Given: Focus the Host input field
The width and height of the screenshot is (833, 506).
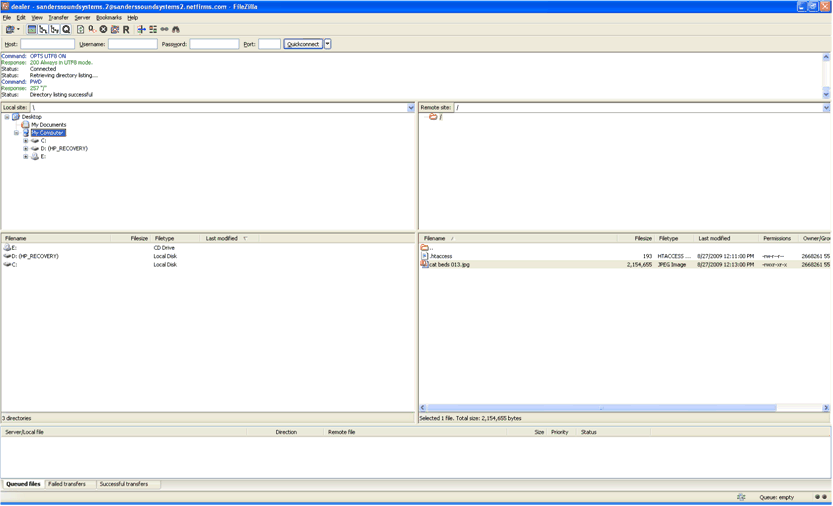Looking at the screenshot, I should click(47, 44).
